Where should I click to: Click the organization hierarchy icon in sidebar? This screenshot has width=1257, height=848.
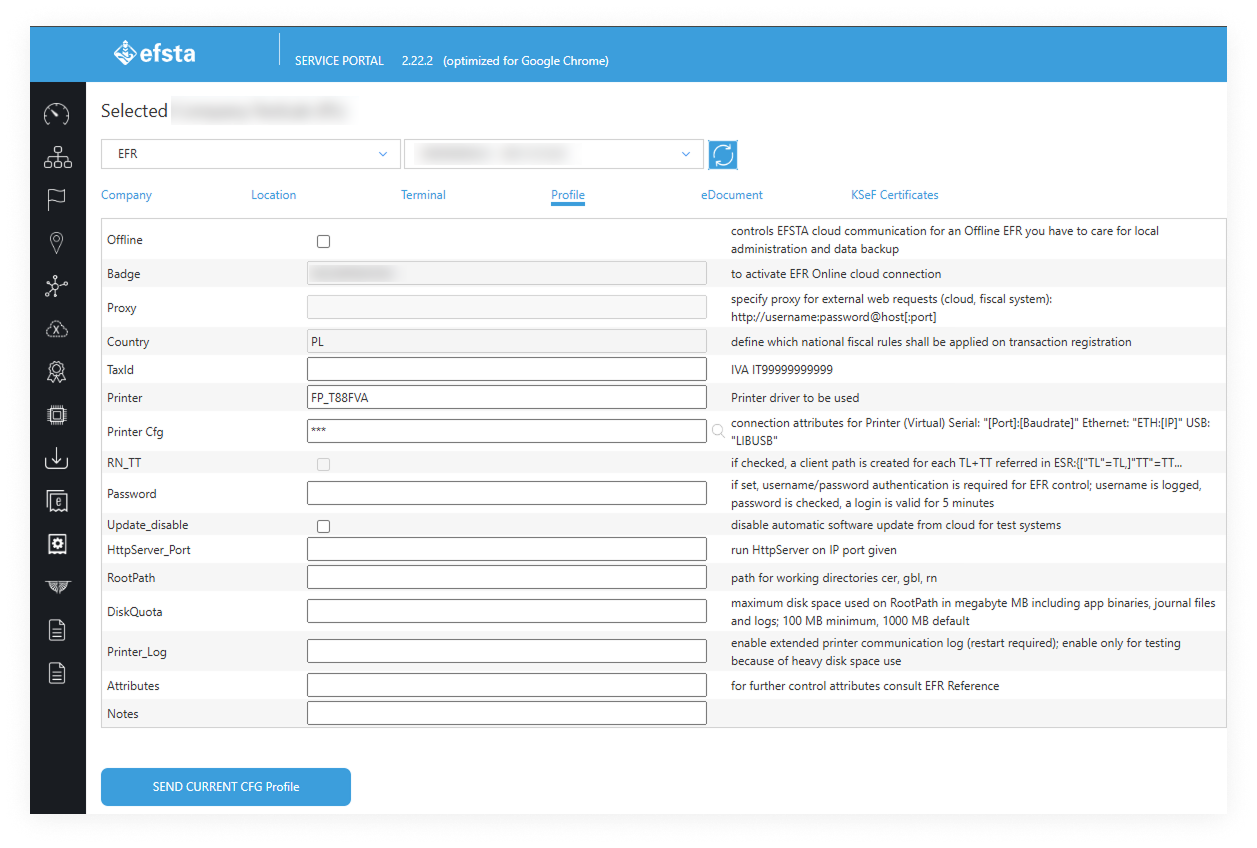57,157
